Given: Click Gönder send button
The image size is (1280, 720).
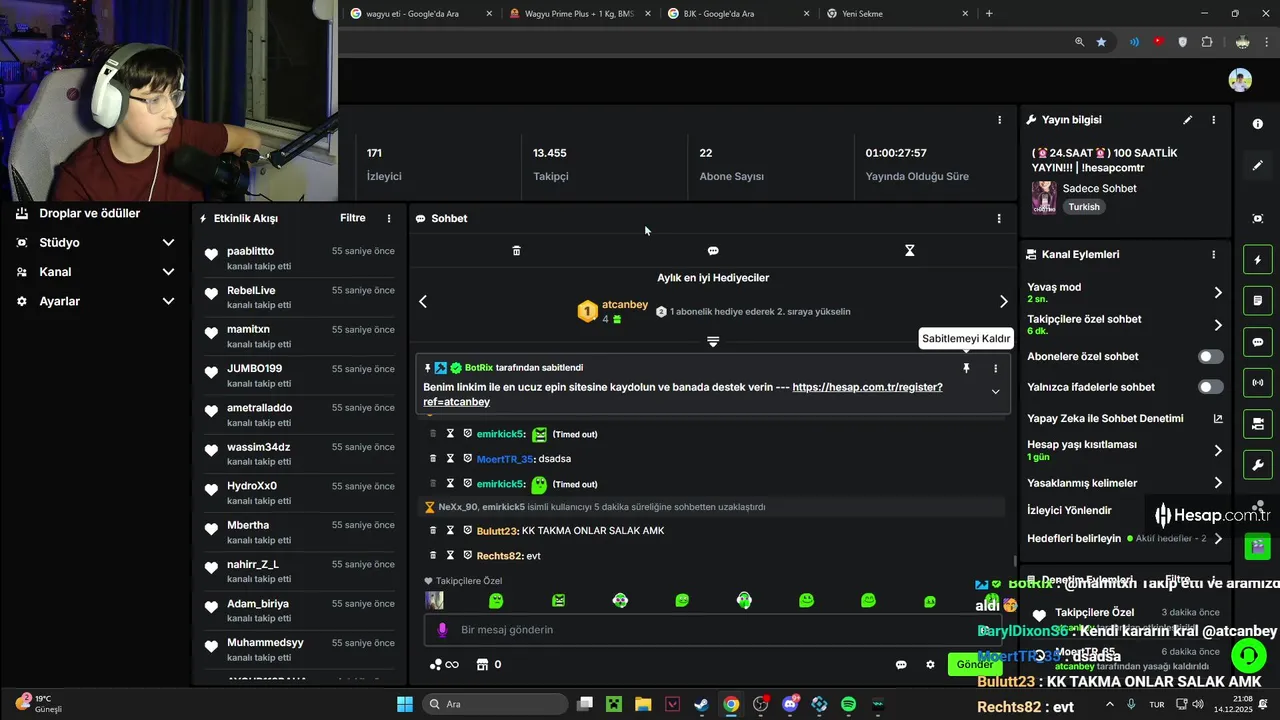Looking at the screenshot, I should click(974, 665).
